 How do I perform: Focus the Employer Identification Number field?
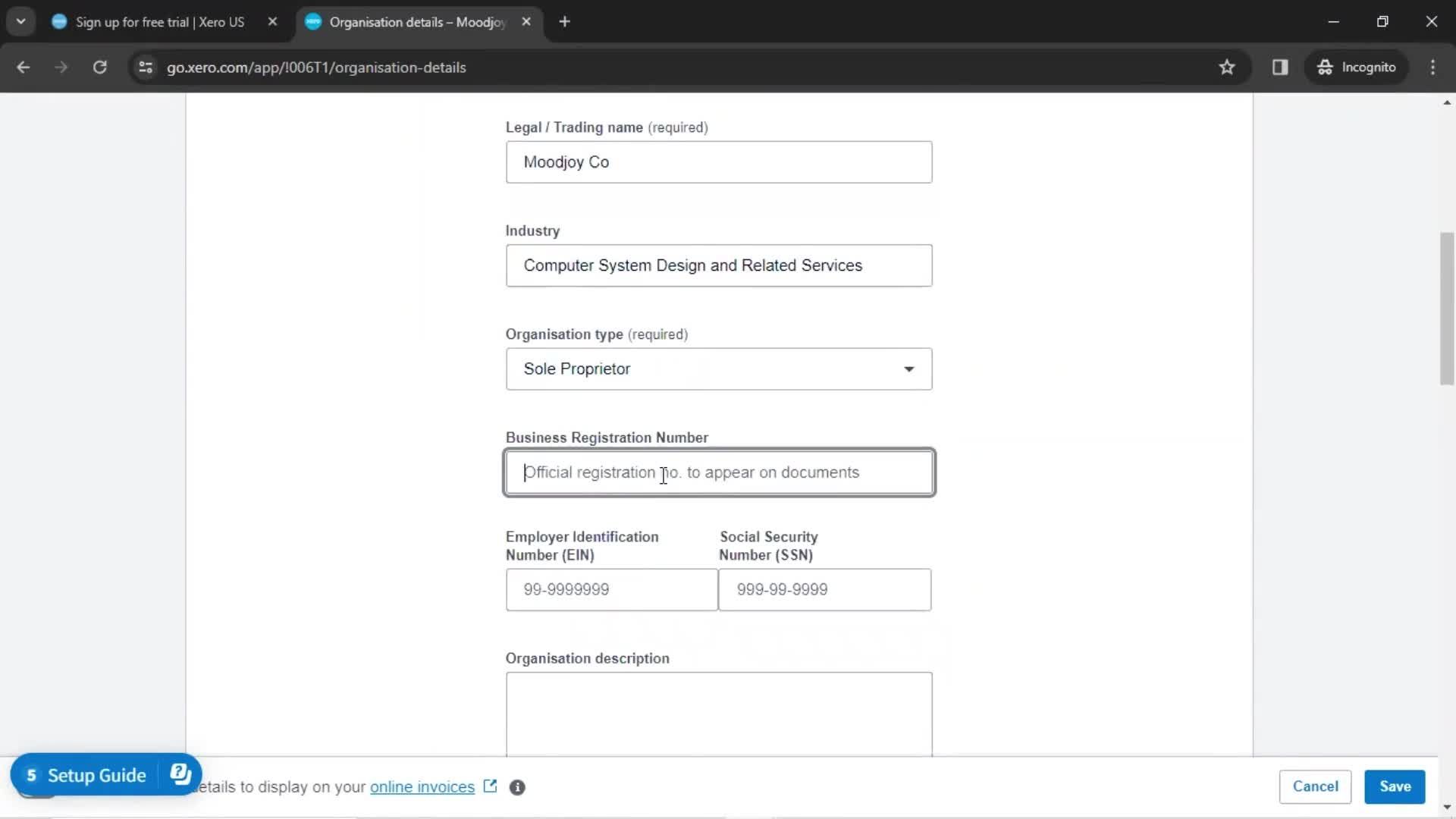tap(611, 590)
